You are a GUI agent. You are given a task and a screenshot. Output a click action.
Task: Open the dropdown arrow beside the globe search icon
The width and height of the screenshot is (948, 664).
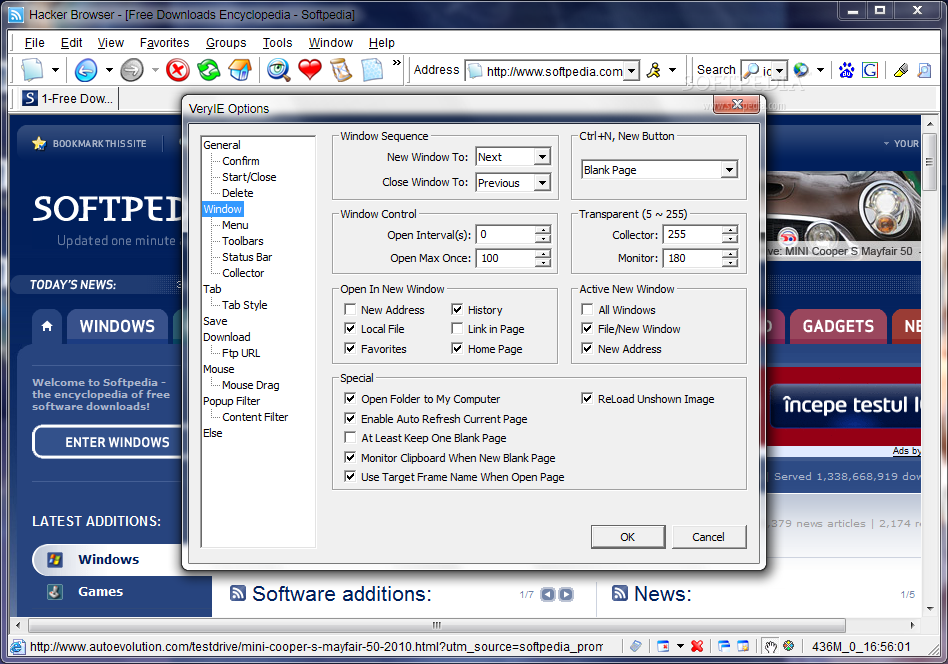click(x=820, y=70)
